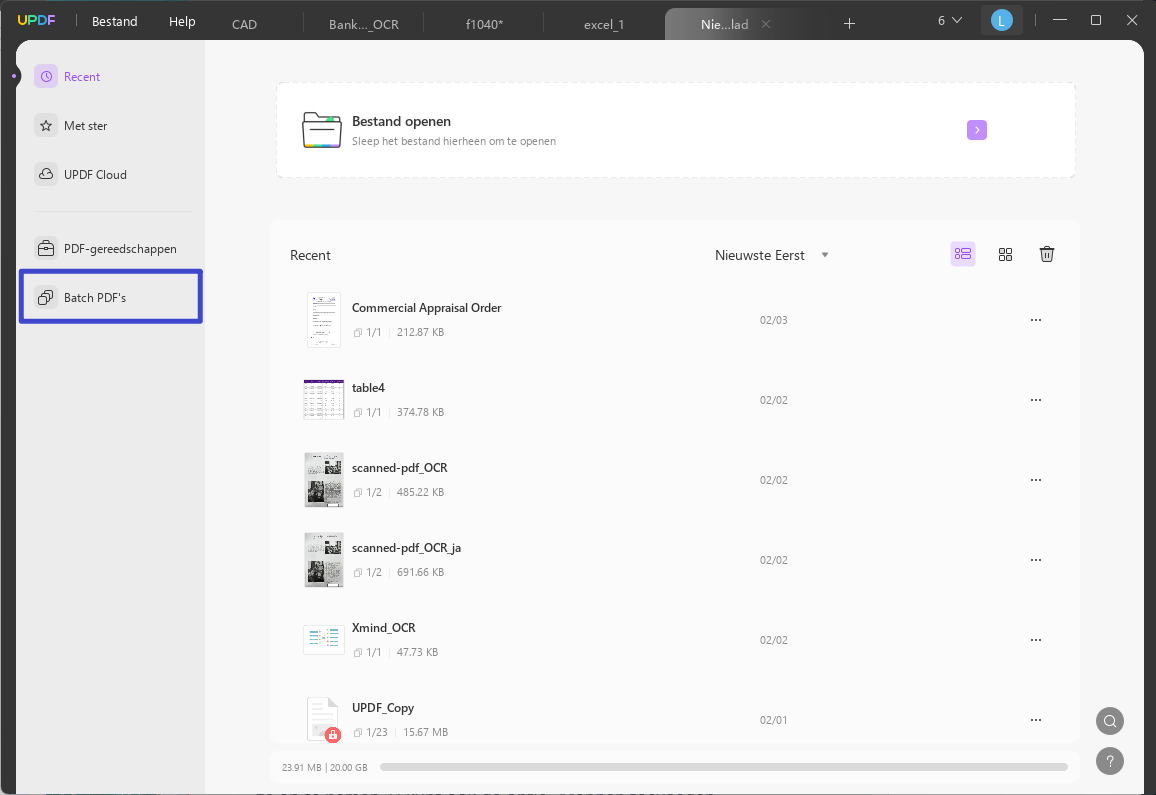Click the 02/01 date entry
Viewport: 1156px width, 795px height.
pos(773,720)
